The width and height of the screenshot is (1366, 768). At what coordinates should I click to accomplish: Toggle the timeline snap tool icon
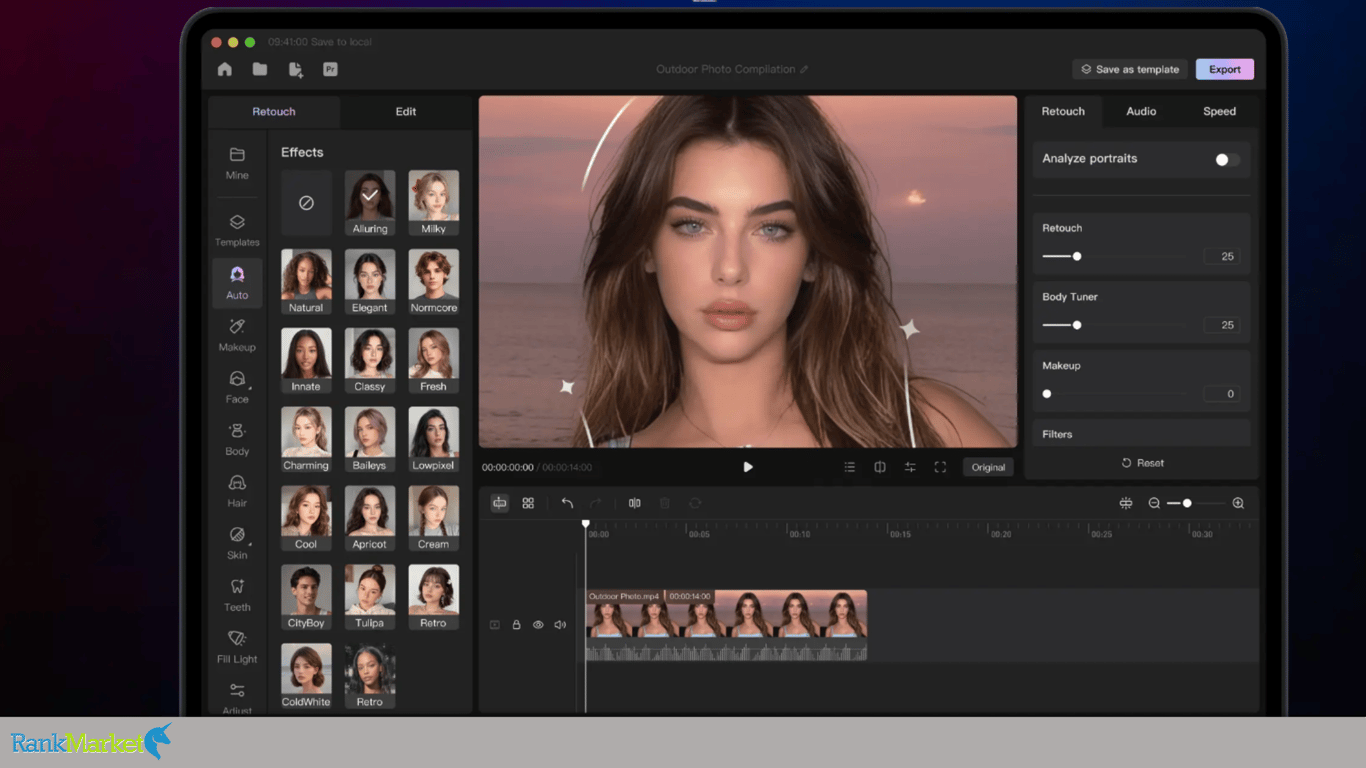(499, 503)
